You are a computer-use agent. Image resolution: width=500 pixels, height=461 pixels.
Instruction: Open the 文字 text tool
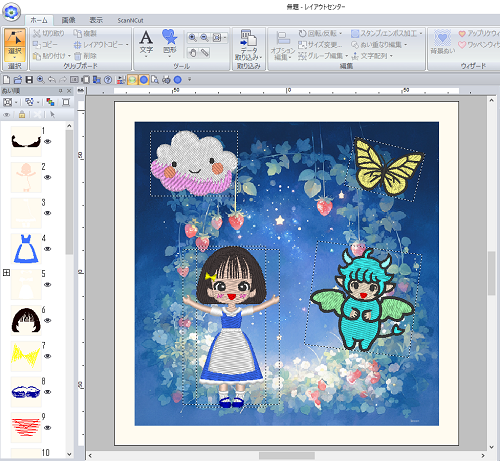click(146, 43)
